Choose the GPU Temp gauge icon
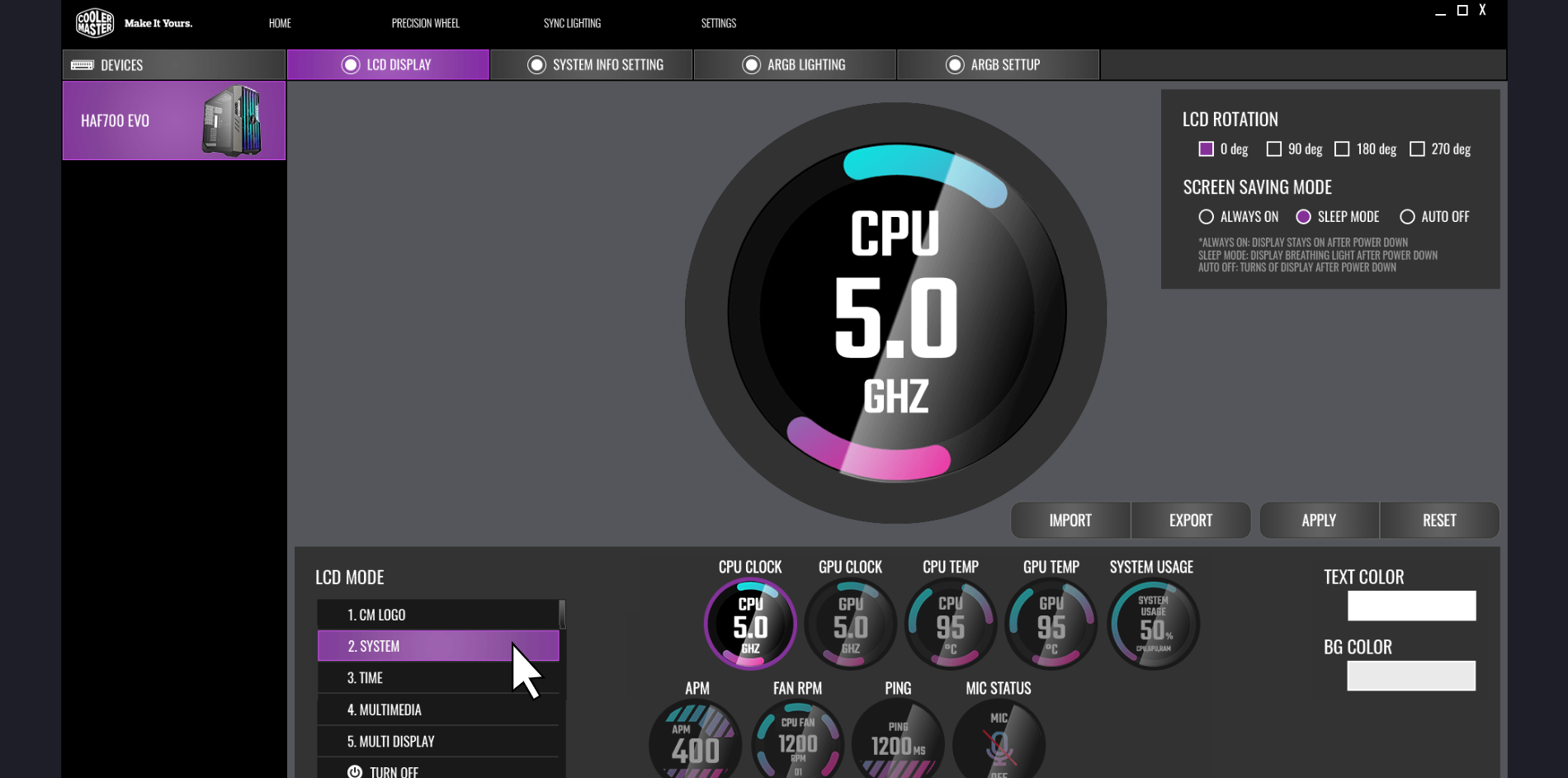The width and height of the screenshot is (1568, 778). point(1051,625)
